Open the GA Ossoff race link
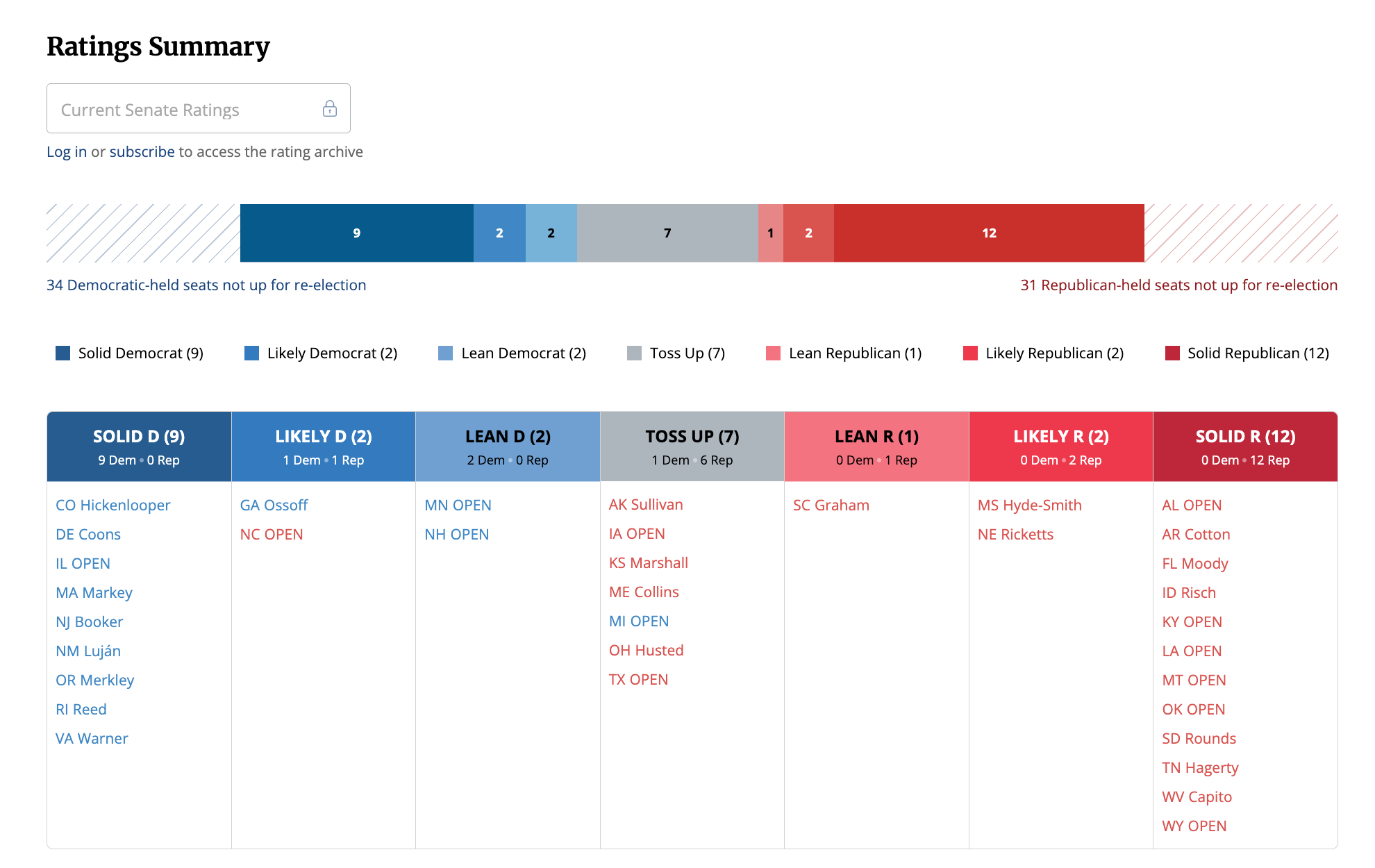1375x868 pixels. pyautogui.click(x=274, y=505)
